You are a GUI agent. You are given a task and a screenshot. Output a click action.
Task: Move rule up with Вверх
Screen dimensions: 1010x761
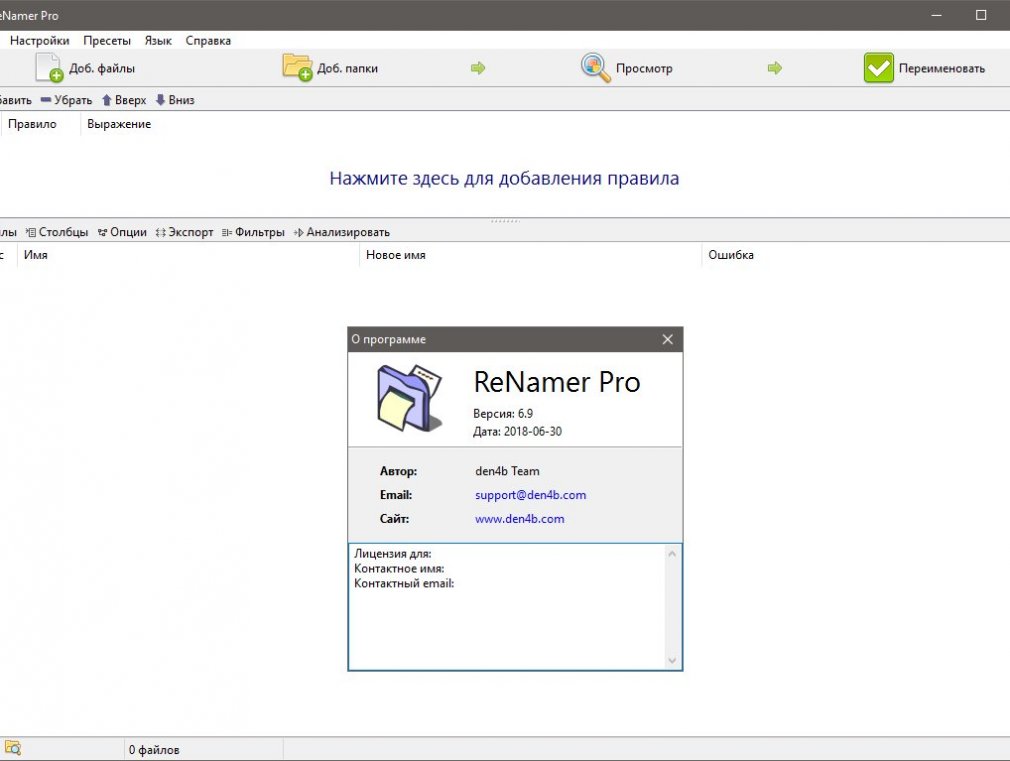point(124,100)
